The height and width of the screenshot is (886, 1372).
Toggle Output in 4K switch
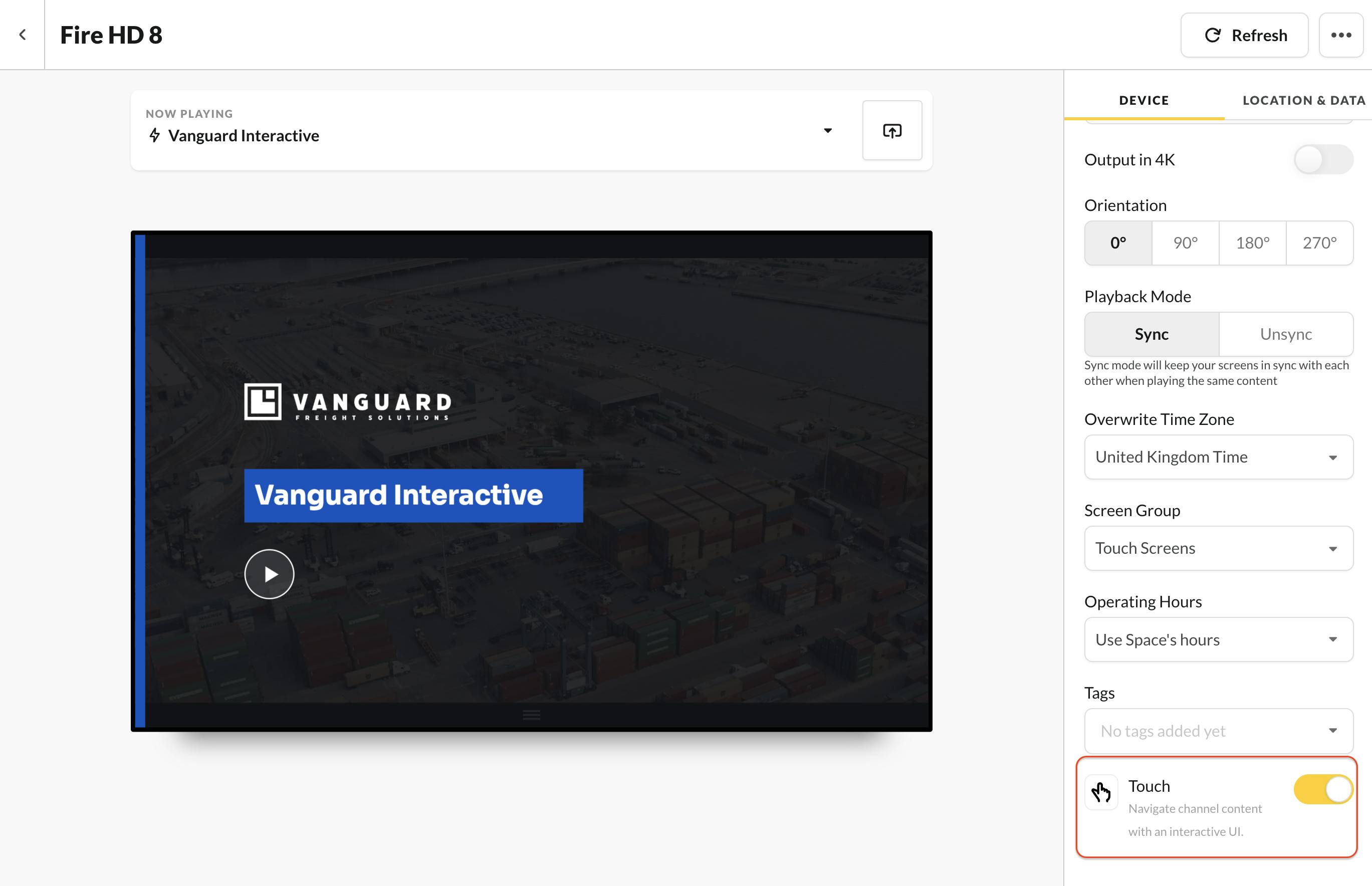click(x=1323, y=159)
